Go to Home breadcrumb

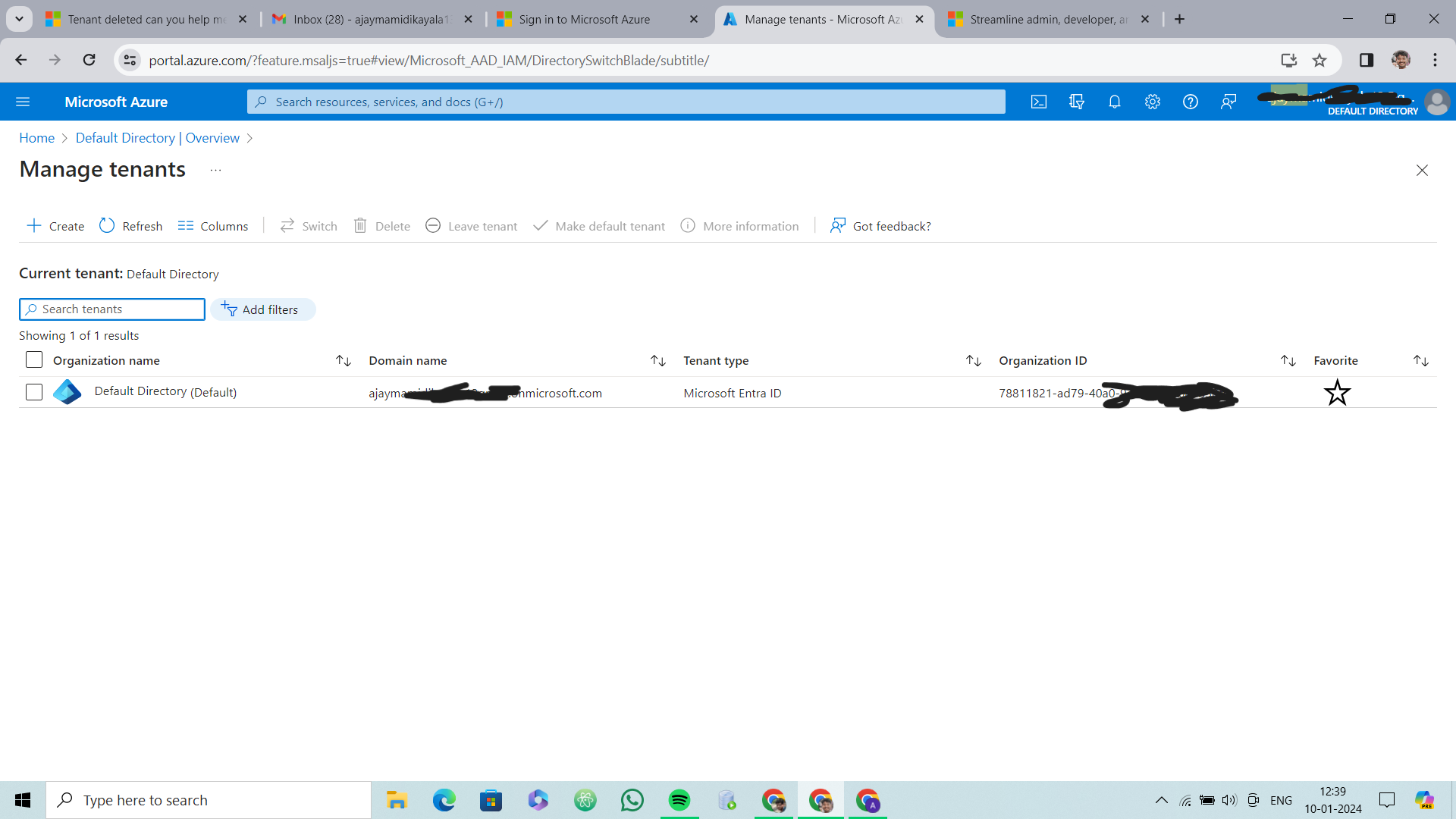tap(36, 138)
